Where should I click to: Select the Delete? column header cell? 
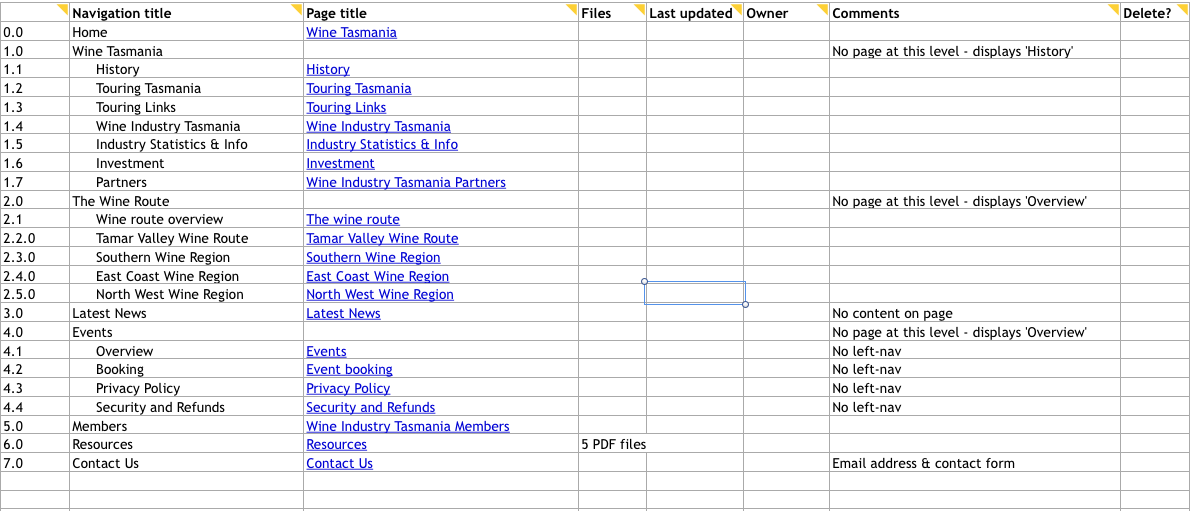coord(1155,13)
